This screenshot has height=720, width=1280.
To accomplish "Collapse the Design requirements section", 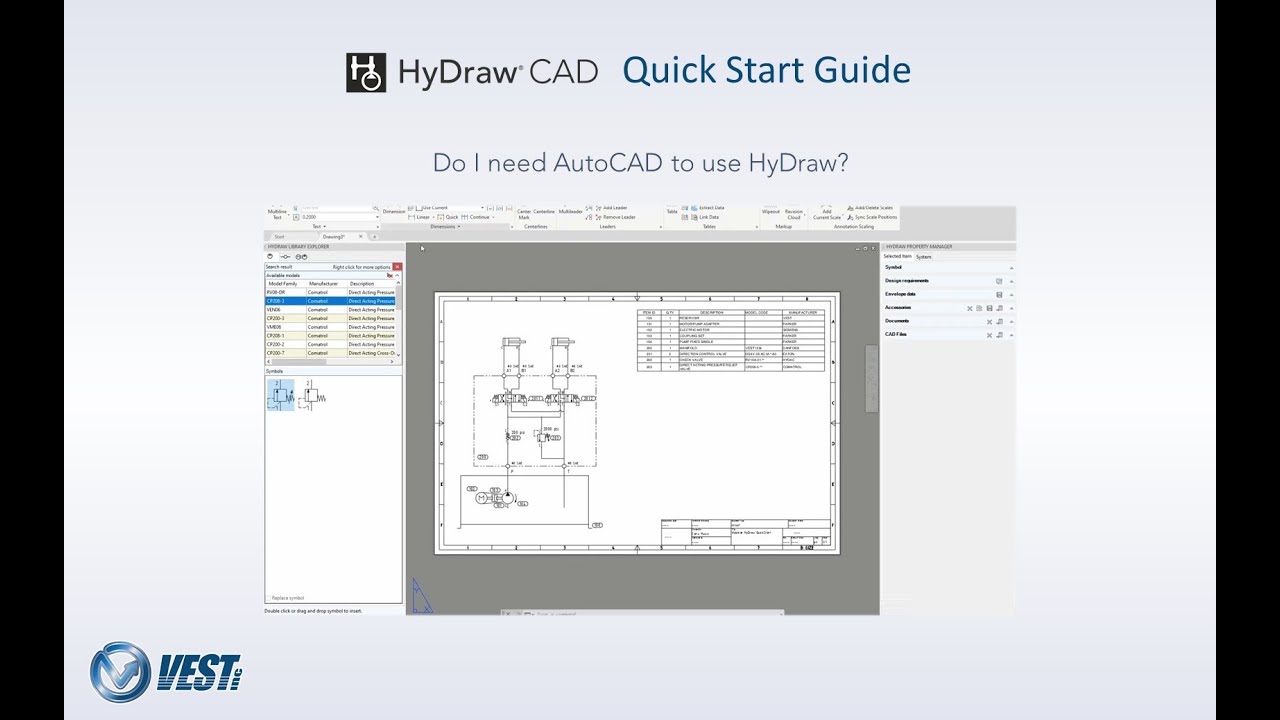I will (x=1011, y=282).
